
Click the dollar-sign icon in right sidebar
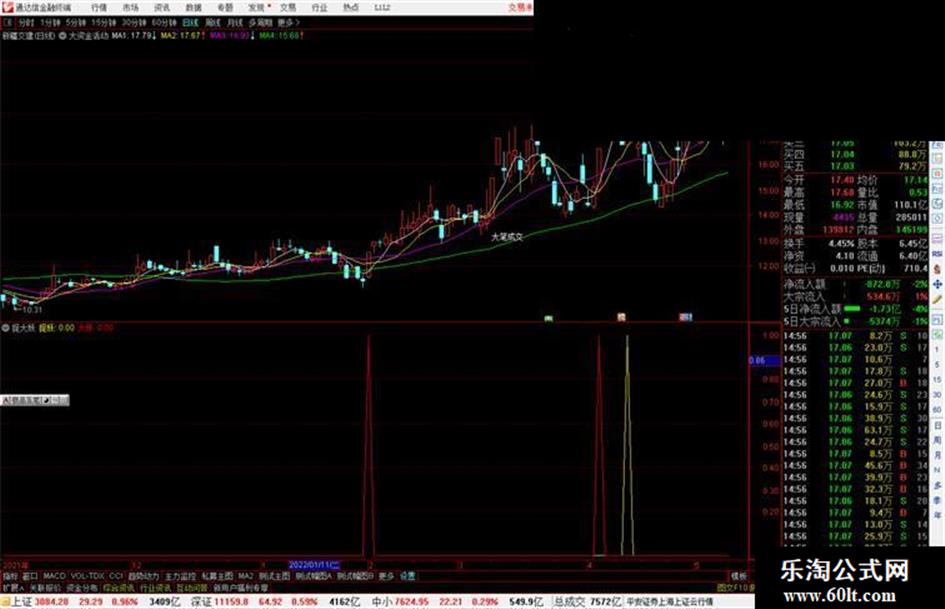(937, 270)
